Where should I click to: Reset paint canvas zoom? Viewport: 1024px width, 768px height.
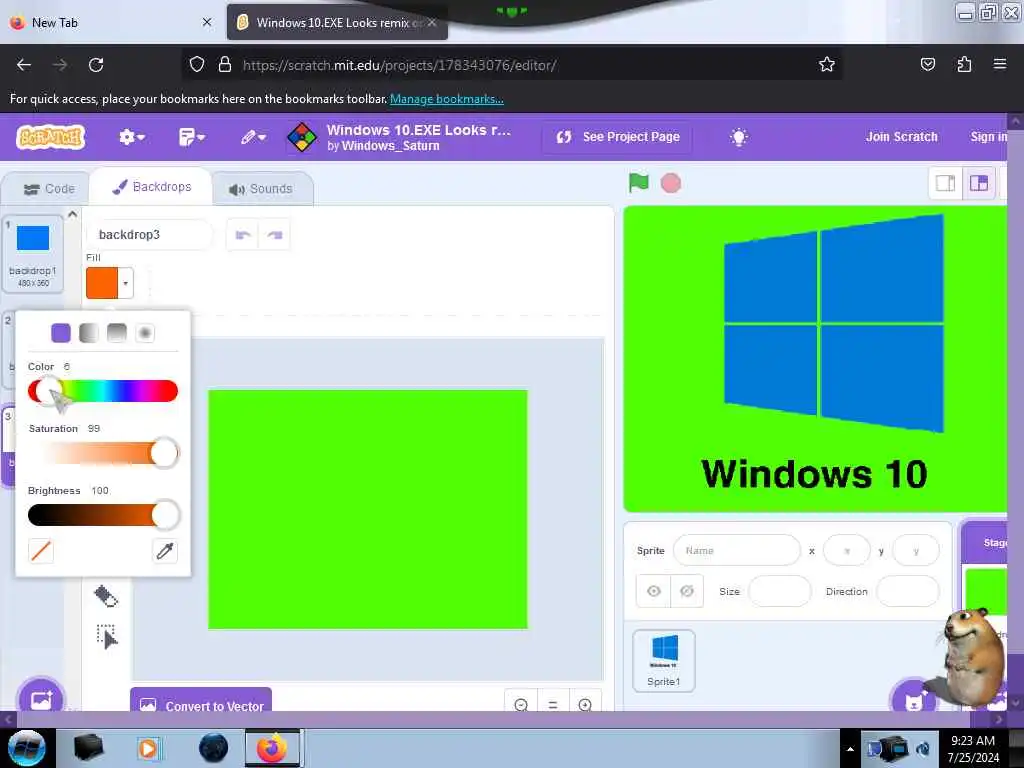point(553,705)
